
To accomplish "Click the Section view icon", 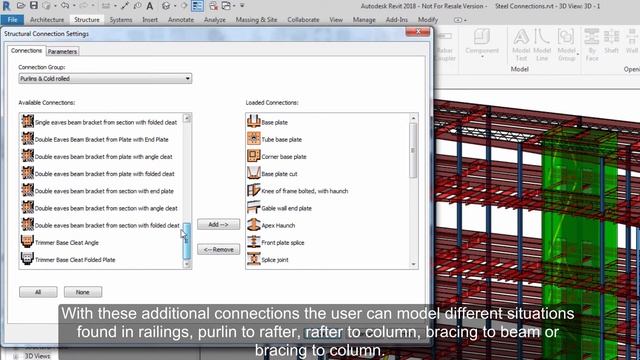I will (x=184, y=6).
